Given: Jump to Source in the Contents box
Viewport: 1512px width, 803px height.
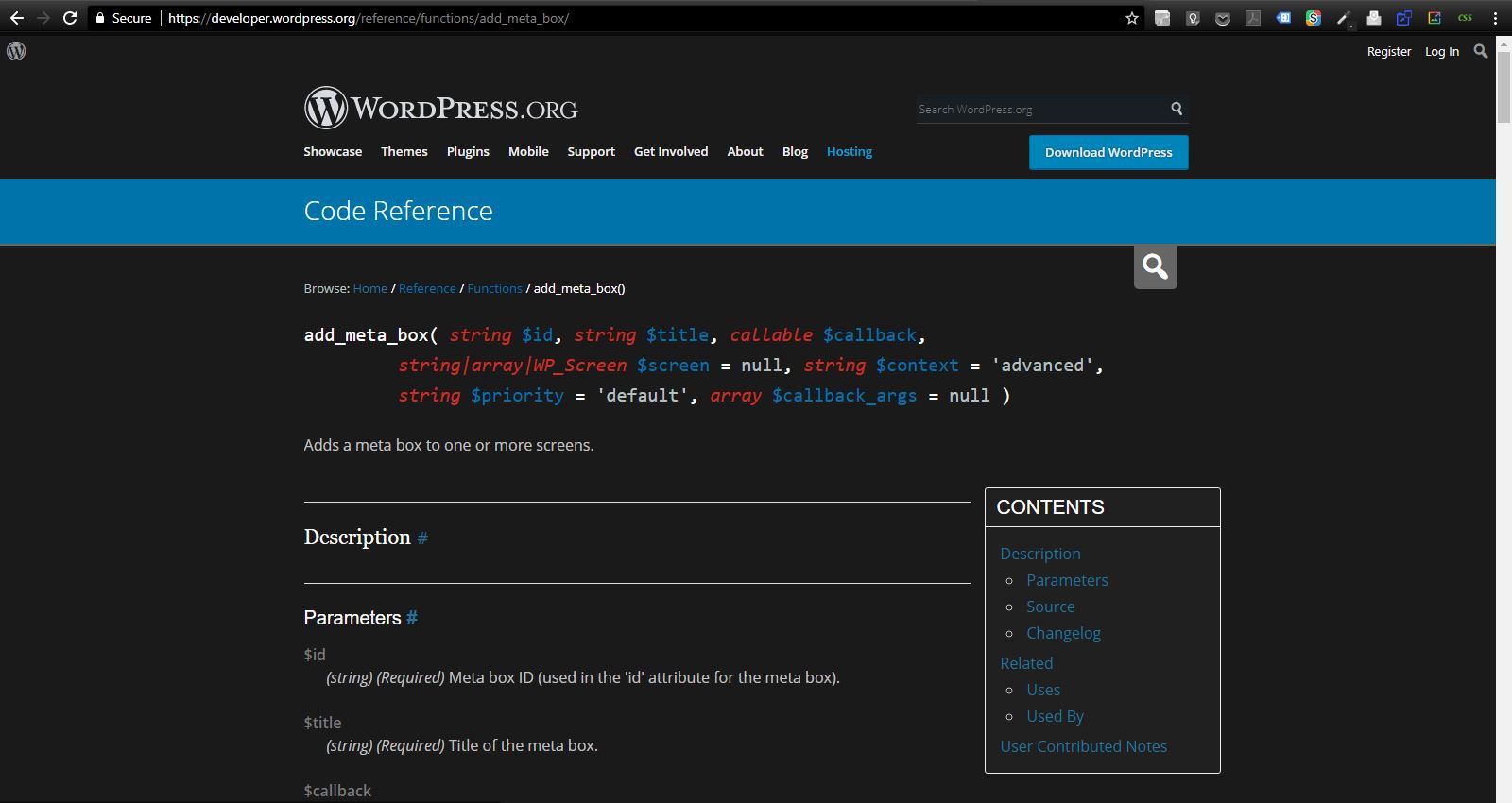Looking at the screenshot, I should pos(1051,607).
